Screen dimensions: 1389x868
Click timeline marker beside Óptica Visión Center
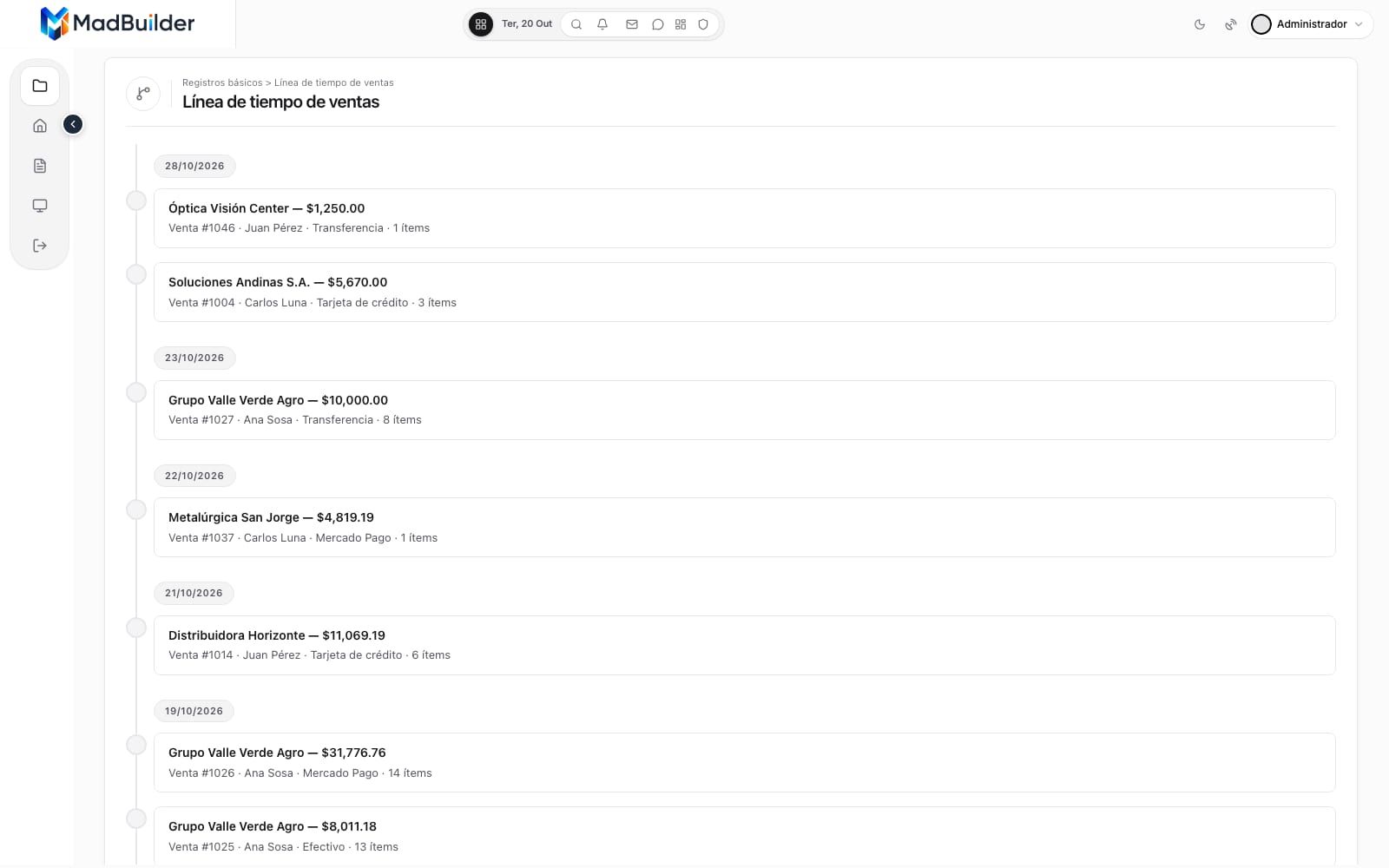click(x=136, y=201)
